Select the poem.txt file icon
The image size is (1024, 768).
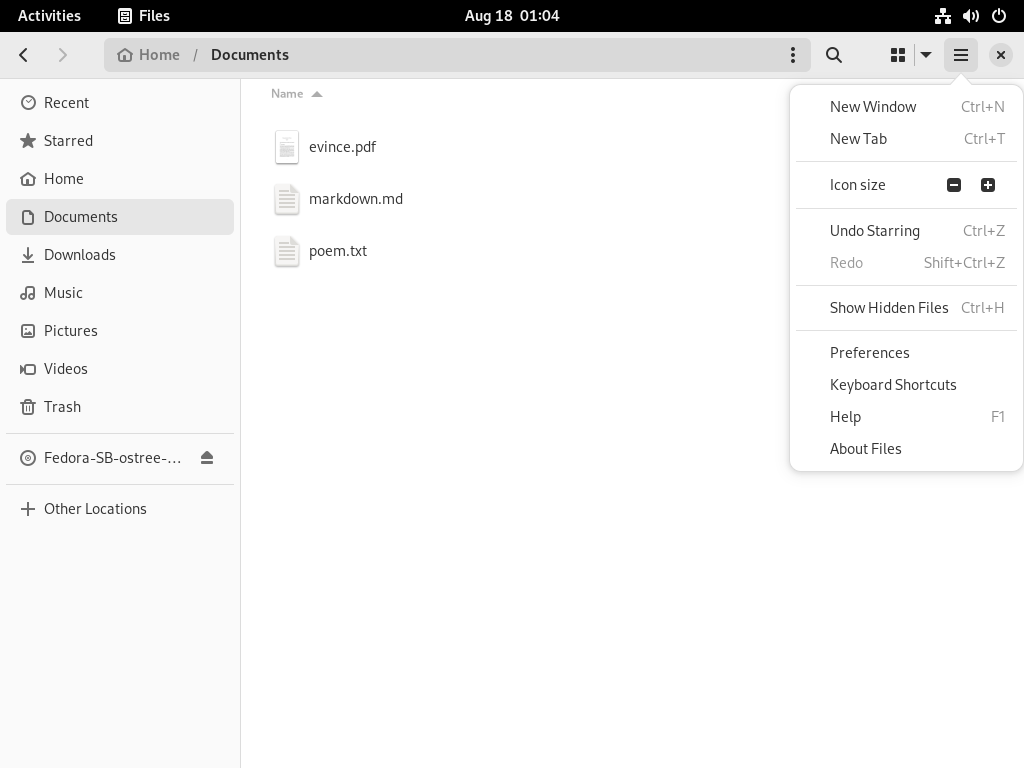tap(287, 251)
